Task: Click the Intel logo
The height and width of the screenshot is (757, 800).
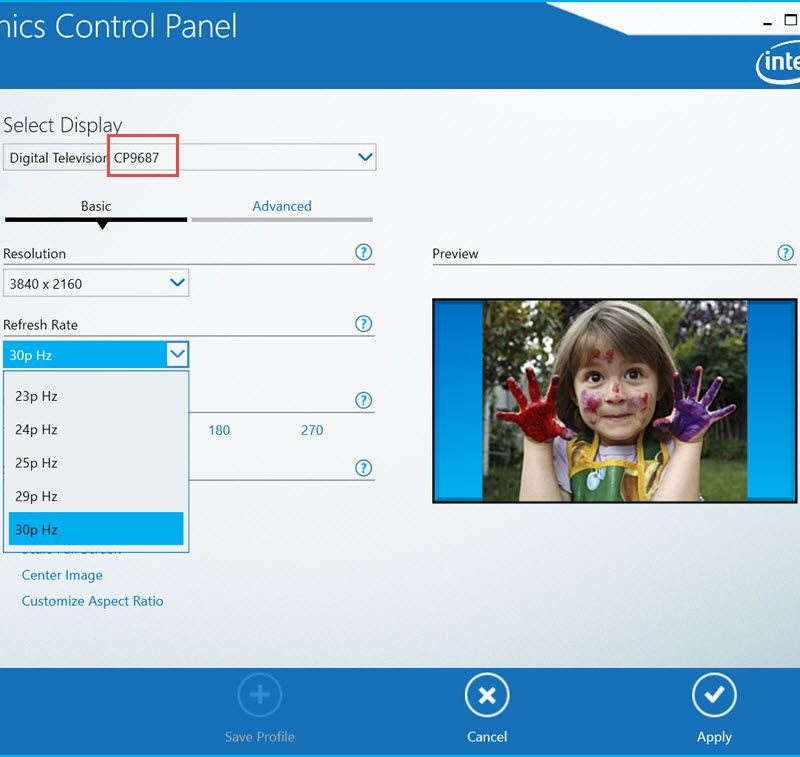Action: pos(779,62)
